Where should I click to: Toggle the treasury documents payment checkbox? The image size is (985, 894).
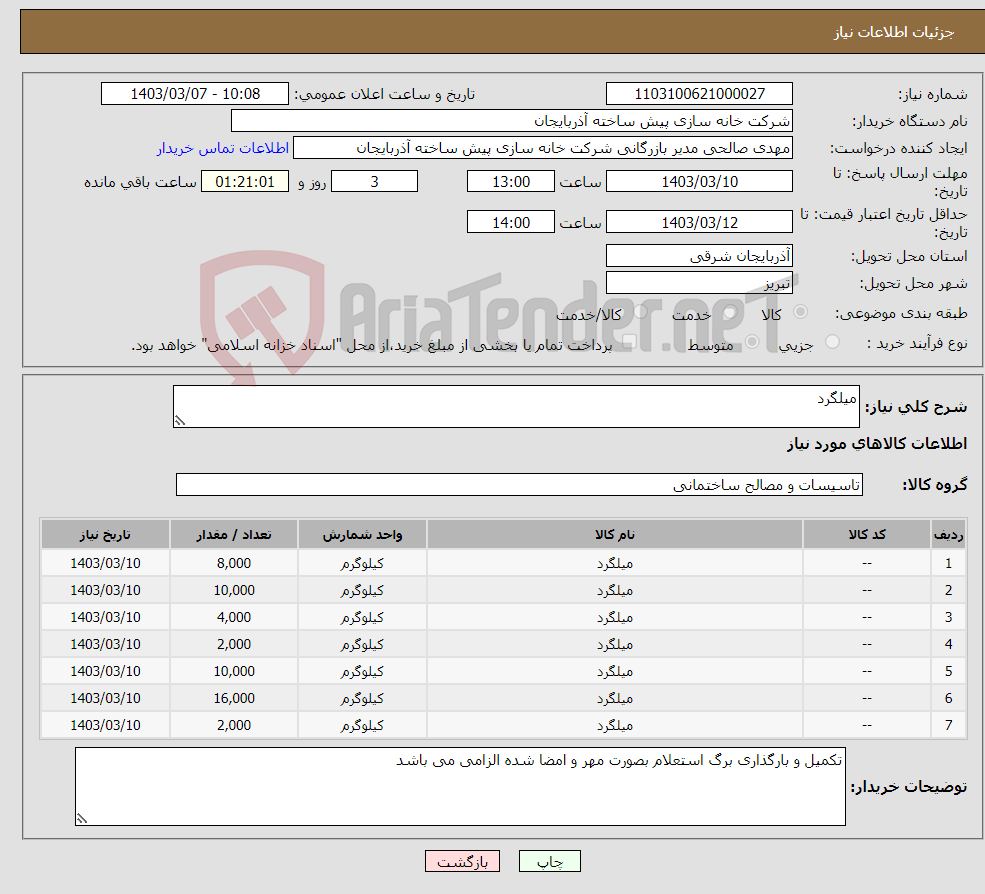(629, 342)
